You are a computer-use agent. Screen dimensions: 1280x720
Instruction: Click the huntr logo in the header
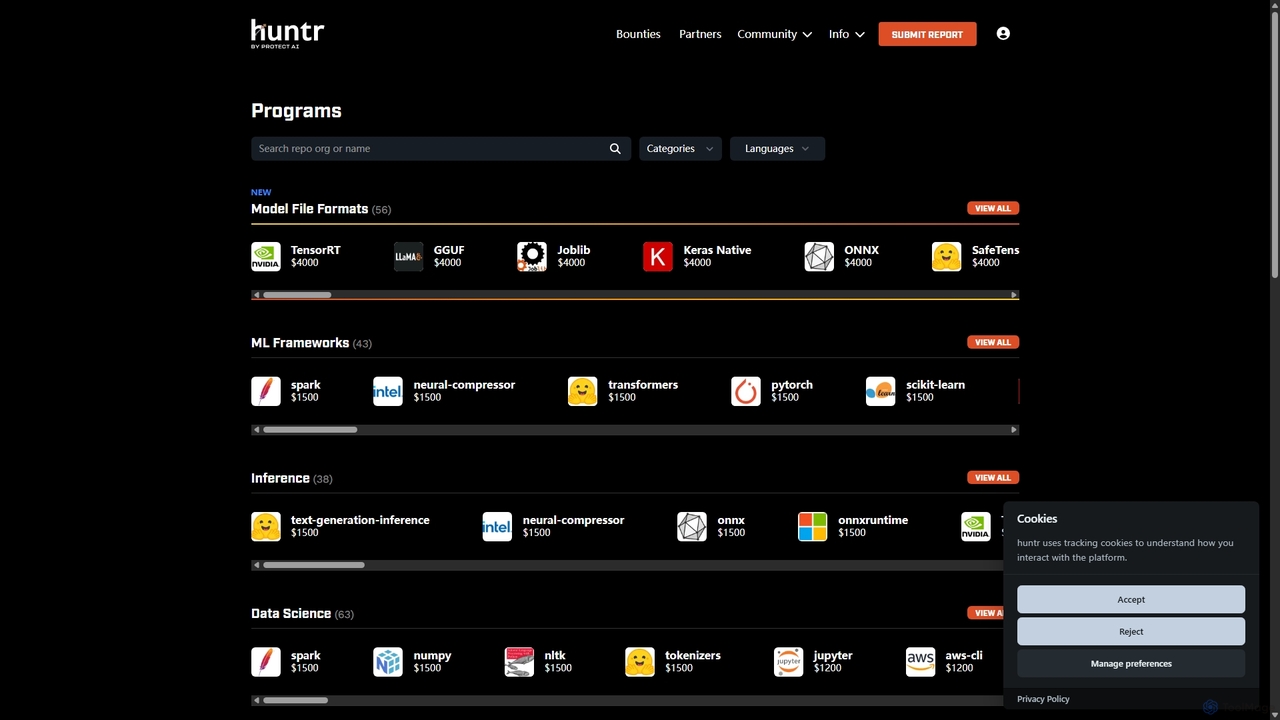click(x=287, y=33)
